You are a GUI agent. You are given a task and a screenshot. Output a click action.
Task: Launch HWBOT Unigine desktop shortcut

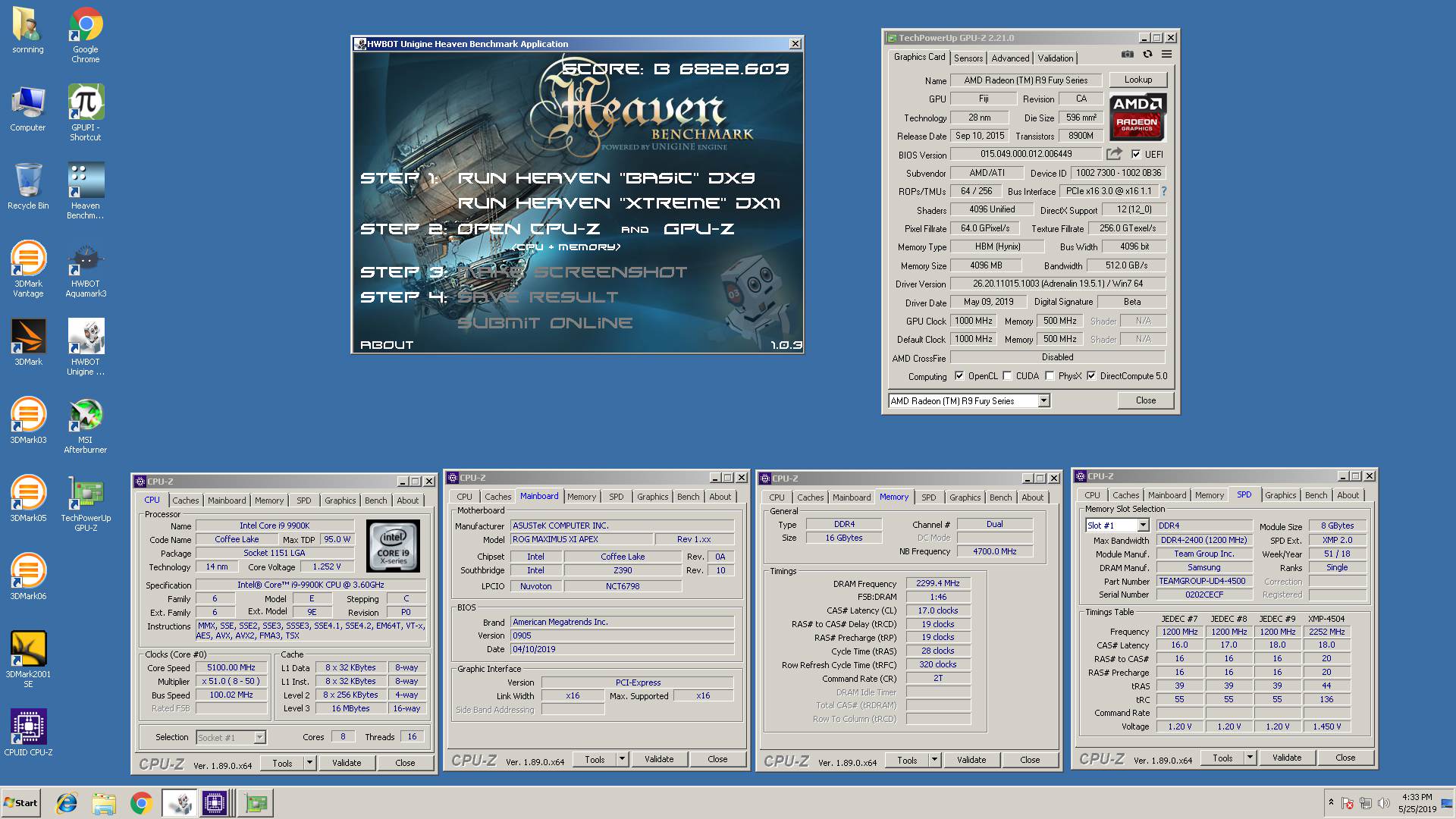86,347
